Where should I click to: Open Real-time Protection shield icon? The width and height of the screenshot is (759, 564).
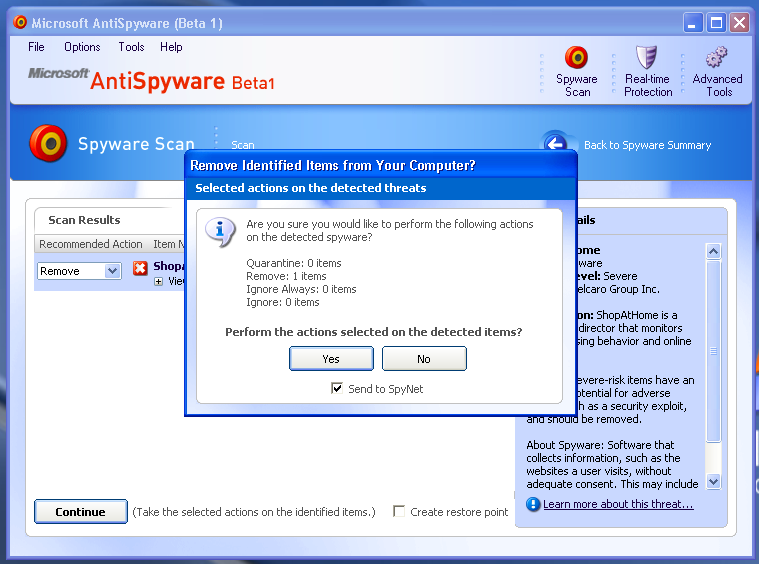coord(646,58)
